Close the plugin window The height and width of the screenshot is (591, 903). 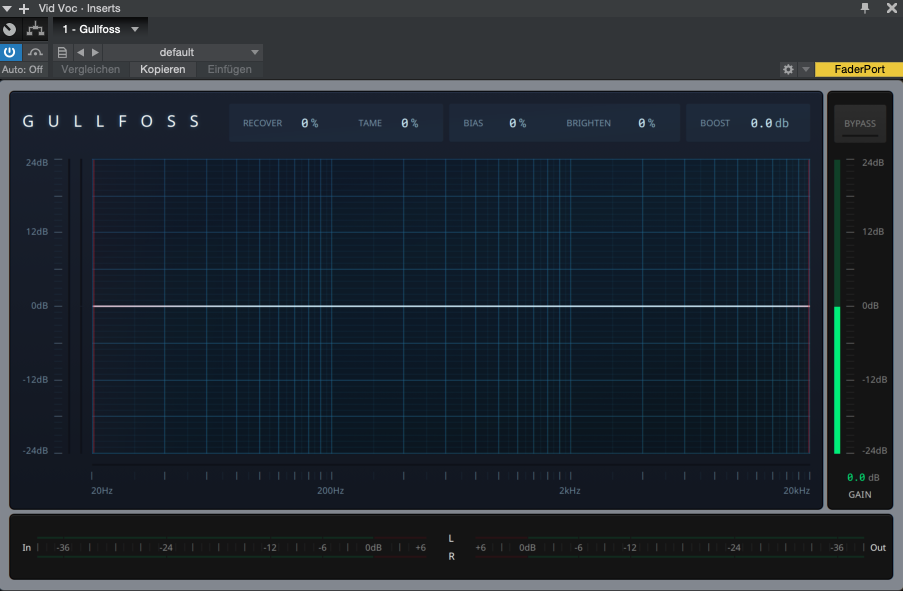891,8
